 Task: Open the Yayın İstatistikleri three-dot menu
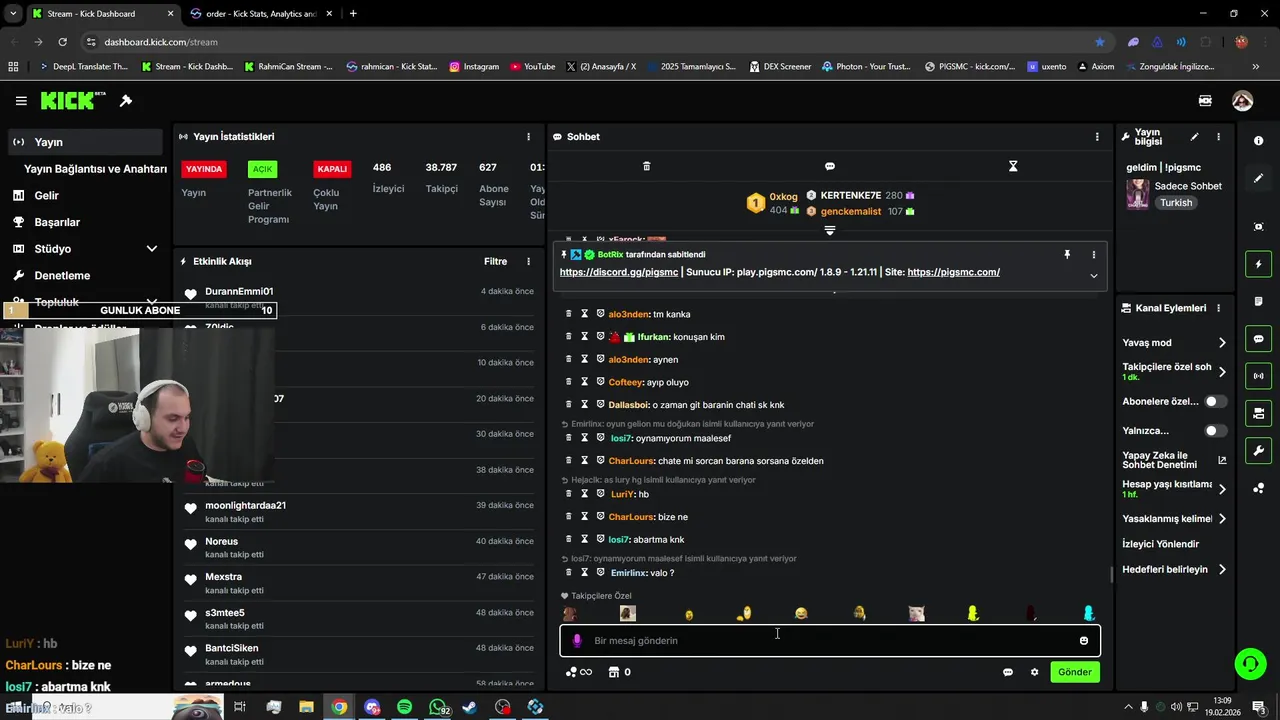pyautogui.click(x=528, y=137)
